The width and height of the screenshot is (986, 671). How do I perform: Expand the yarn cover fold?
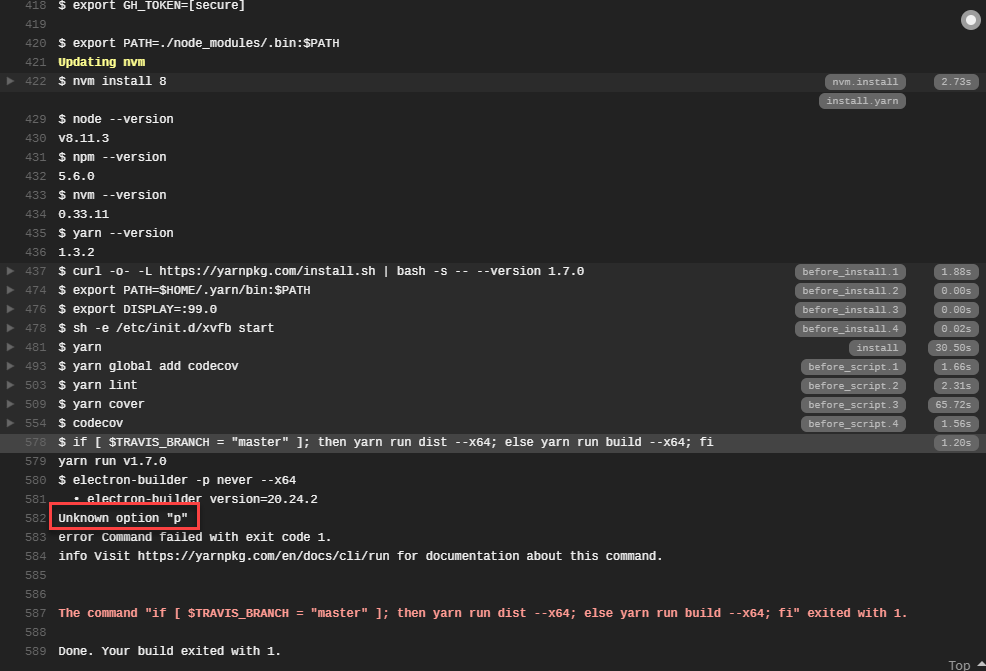(x=10, y=404)
